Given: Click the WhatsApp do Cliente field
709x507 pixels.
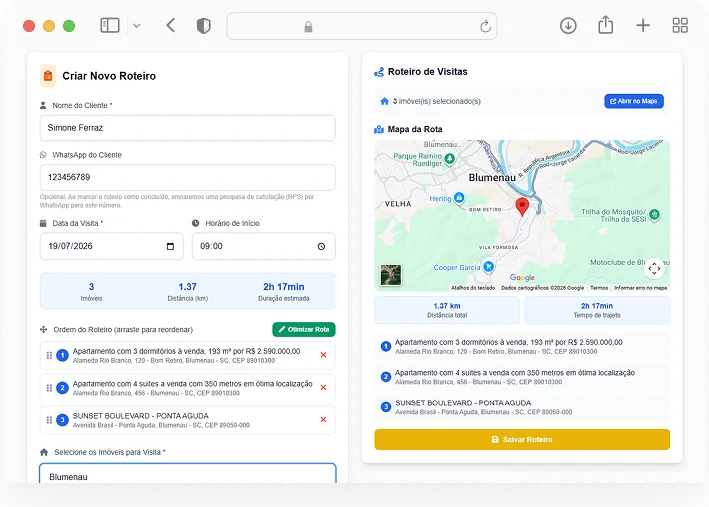Looking at the screenshot, I should coord(188,177).
